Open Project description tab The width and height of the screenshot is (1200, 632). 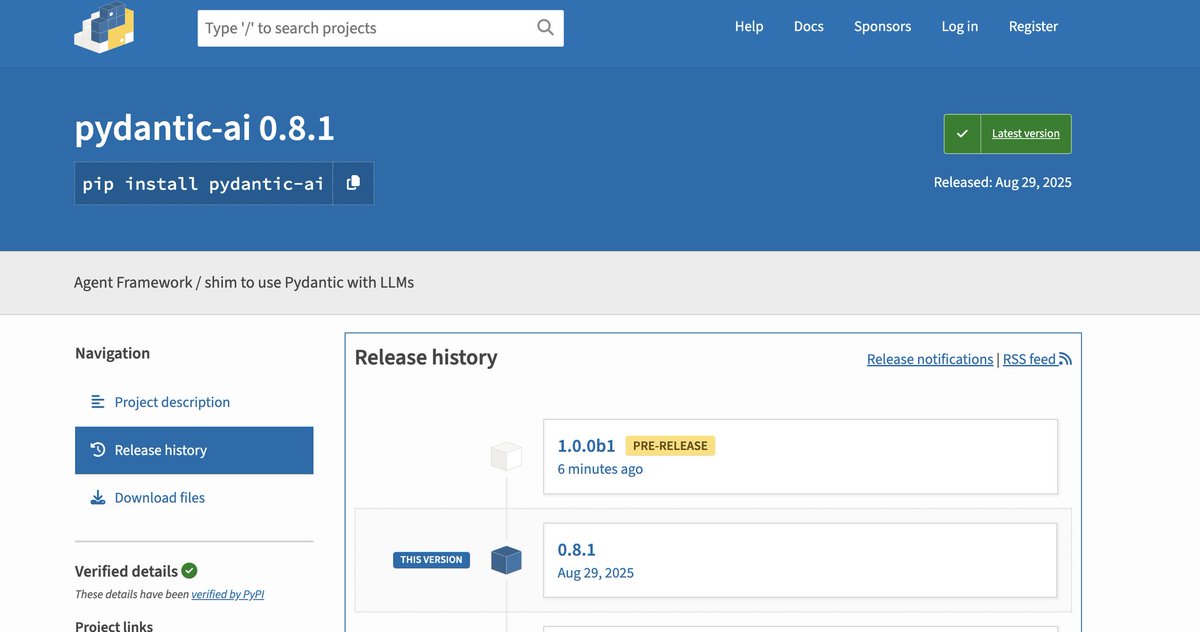tap(194, 402)
